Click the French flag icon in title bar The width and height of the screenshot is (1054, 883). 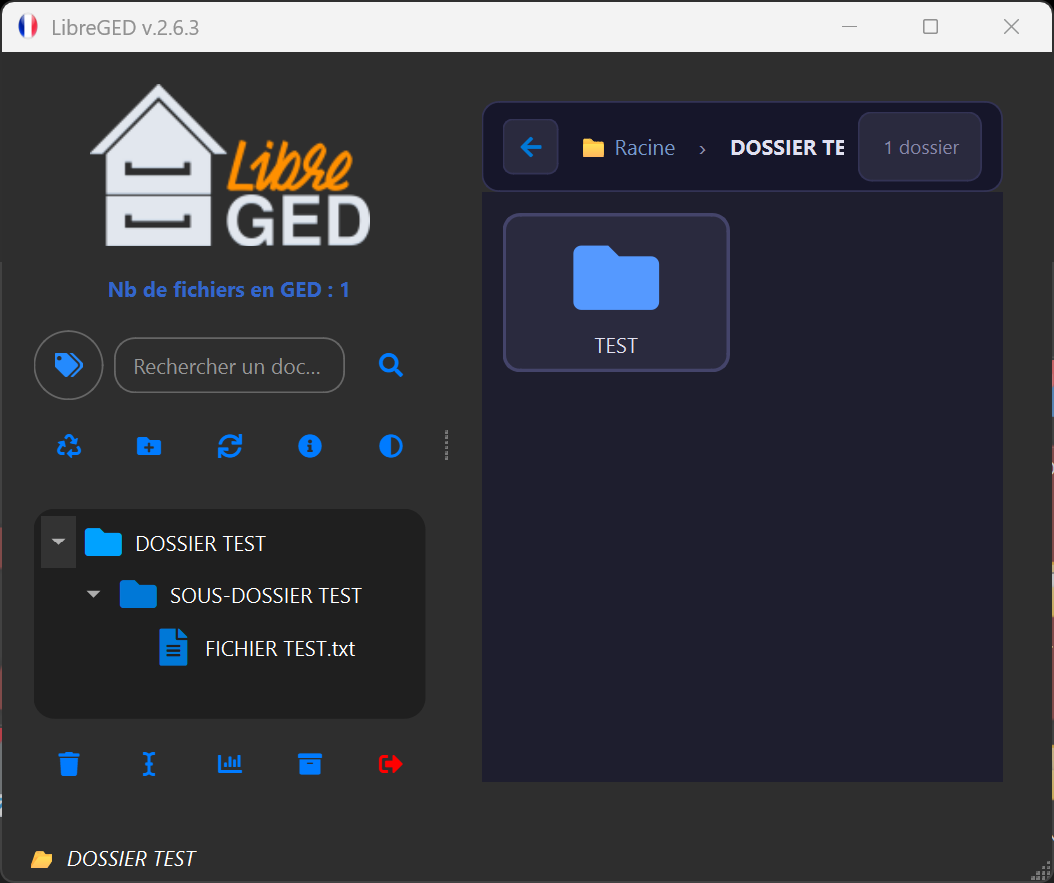click(28, 27)
